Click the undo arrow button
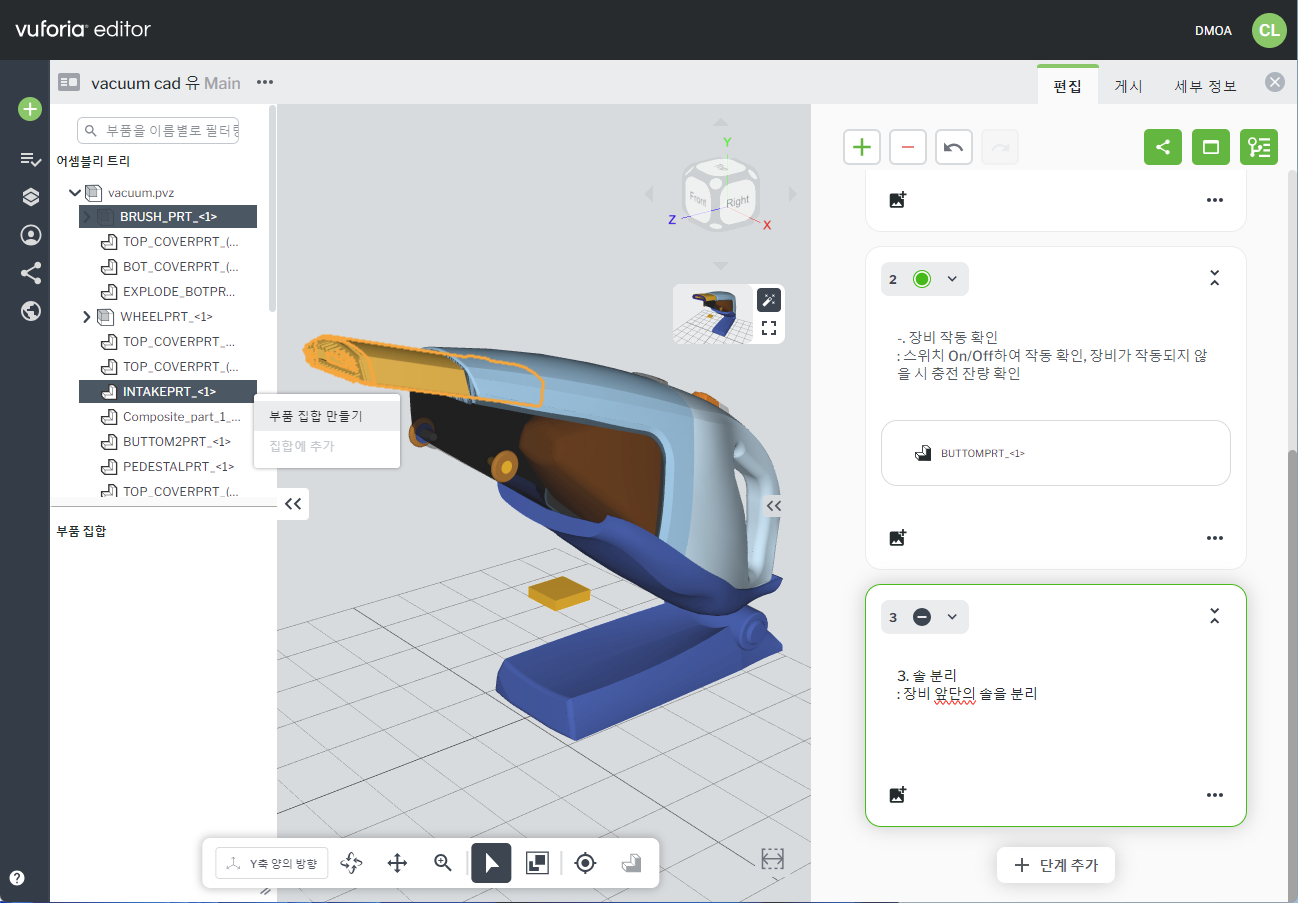Image resolution: width=1298 pixels, height=903 pixels. [953, 147]
